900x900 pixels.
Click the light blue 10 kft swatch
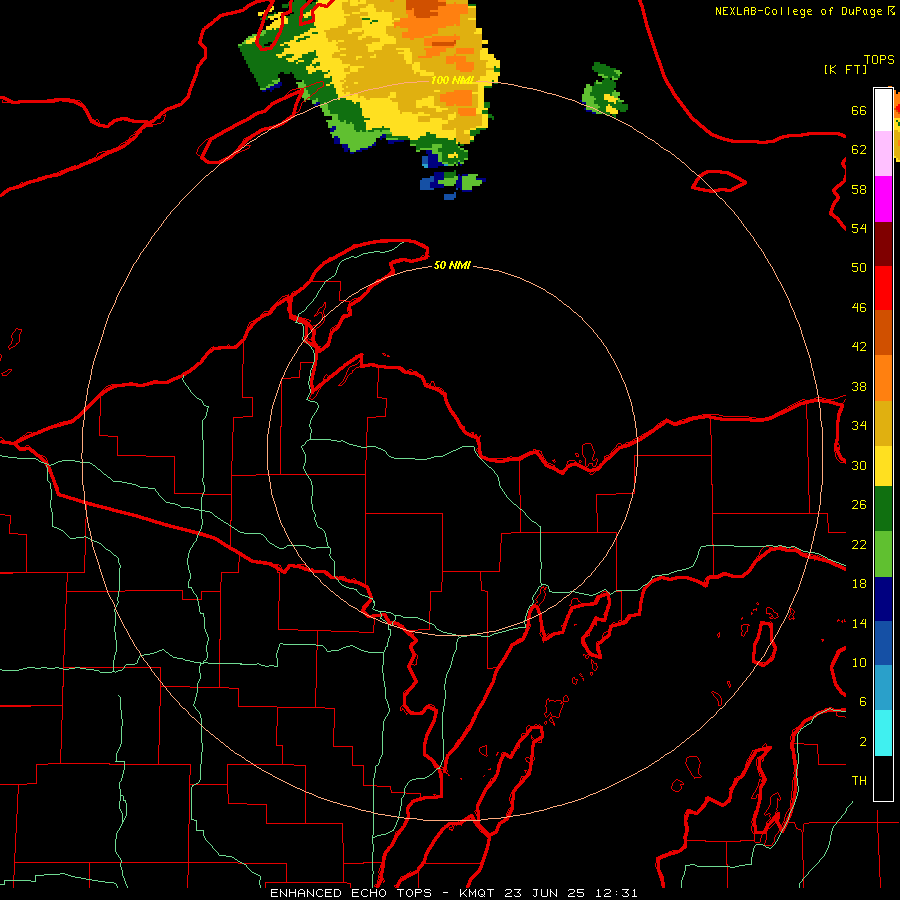[883, 688]
